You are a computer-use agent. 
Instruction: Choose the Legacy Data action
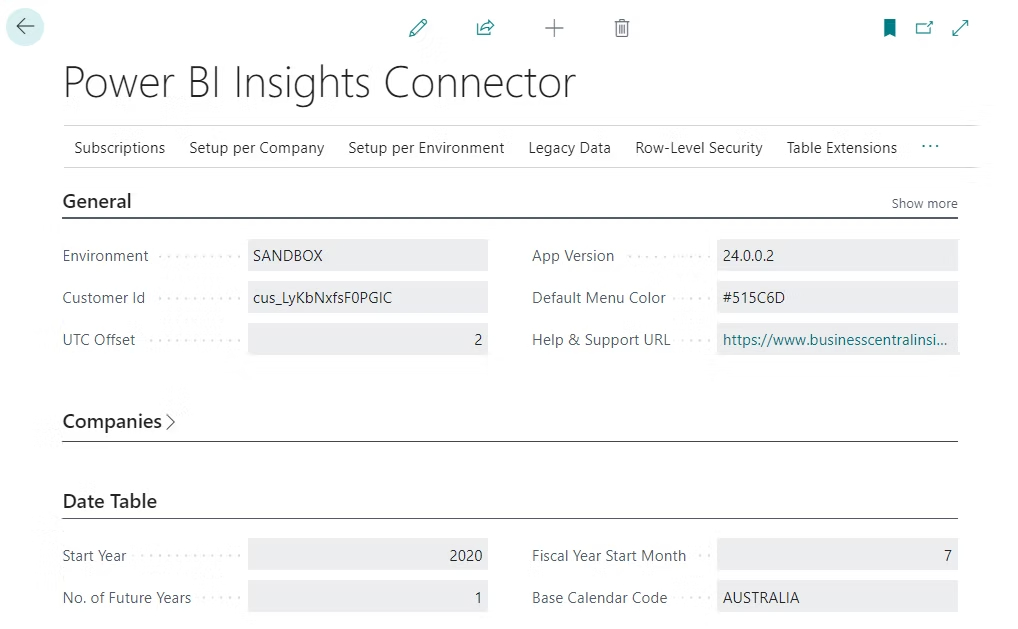click(x=569, y=148)
